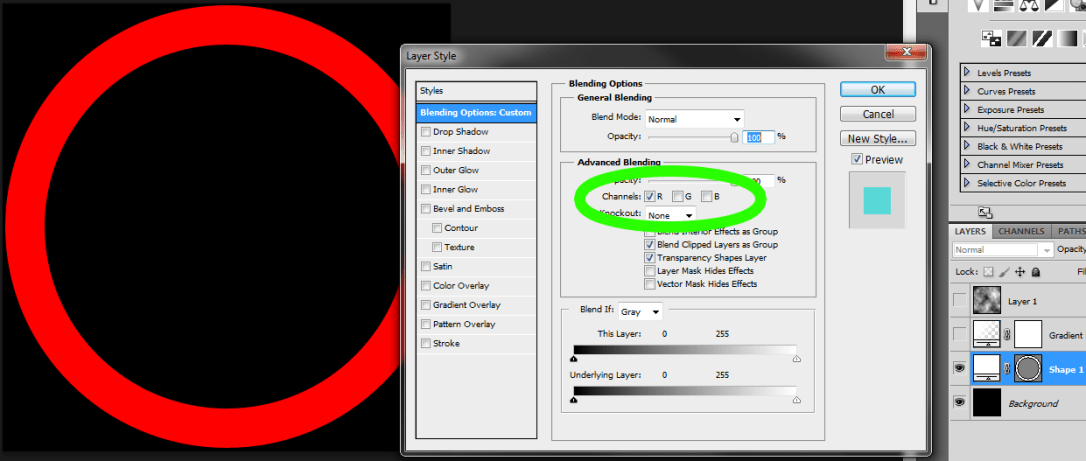This screenshot has width=1086, height=461.
Task: Click the Shape 1 layer mask link icon
Action: click(1006, 370)
